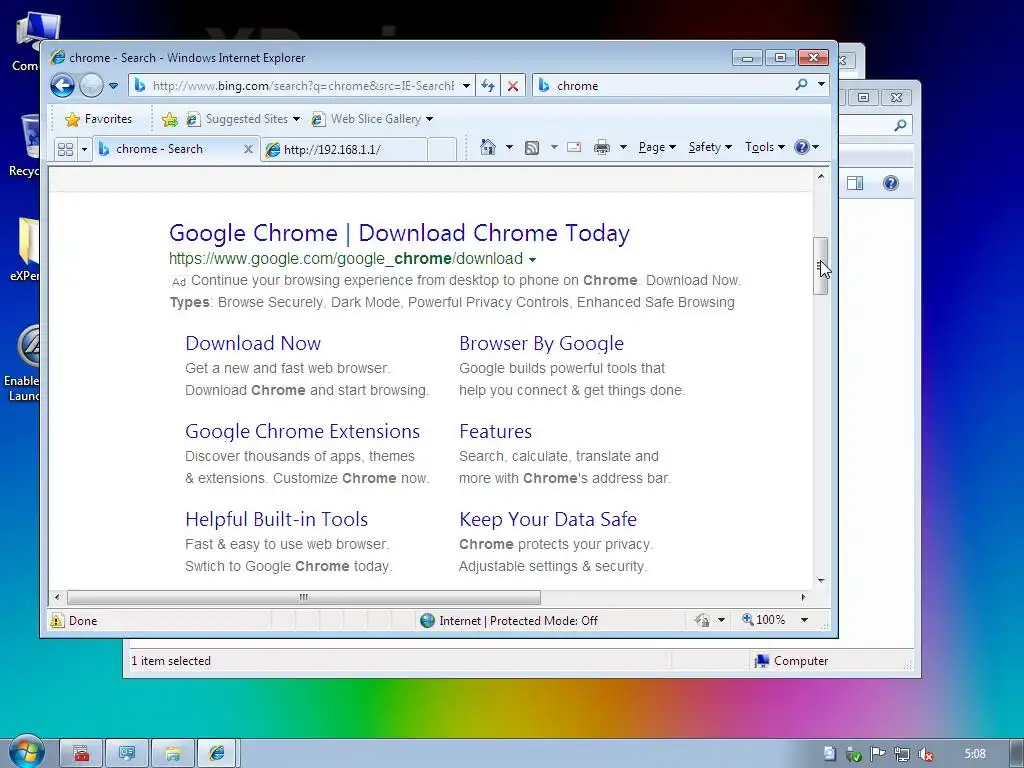Open the Print options dropdown arrow

pyautogui.click(x=623, y=147)
